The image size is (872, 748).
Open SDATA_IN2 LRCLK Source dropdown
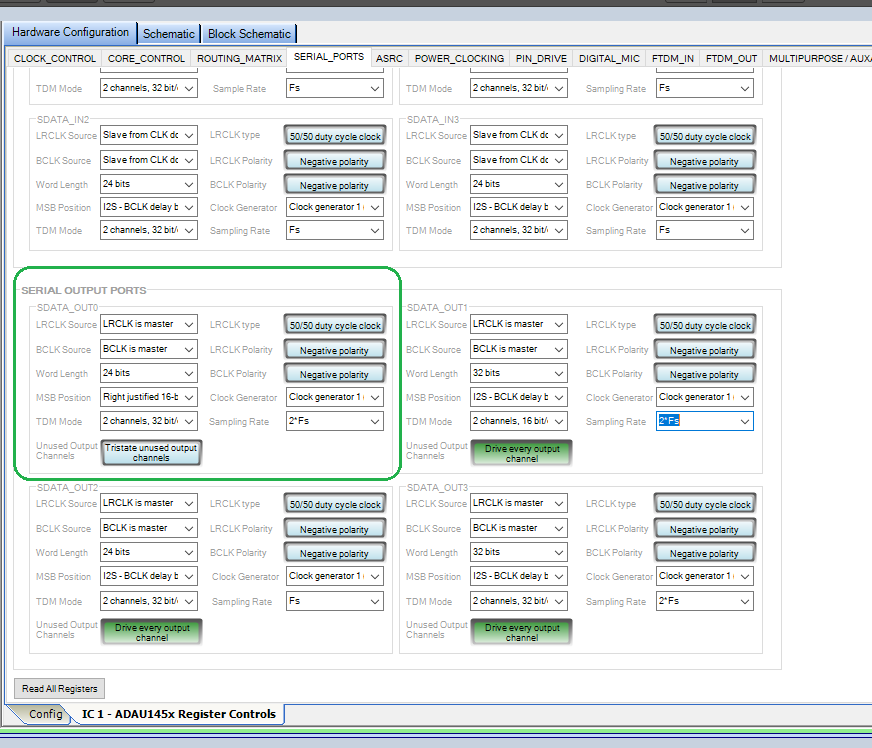tap(148, 135)
